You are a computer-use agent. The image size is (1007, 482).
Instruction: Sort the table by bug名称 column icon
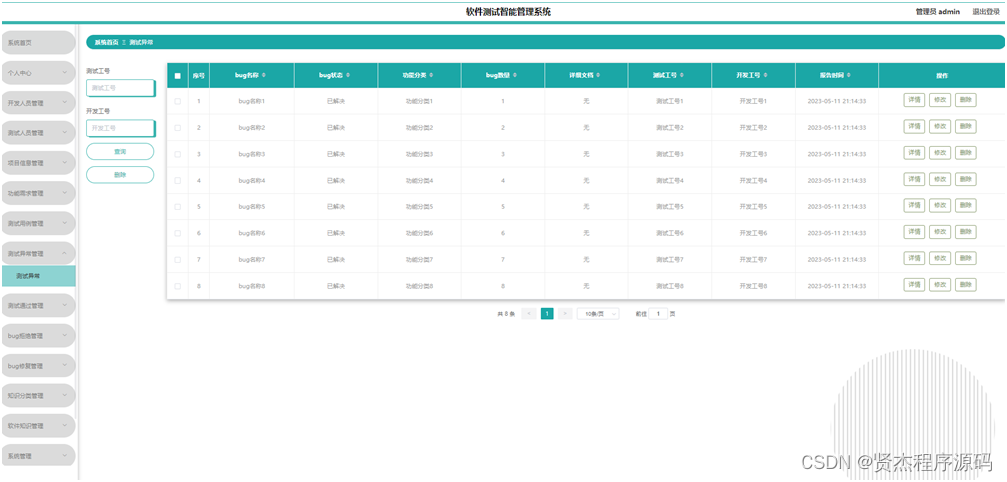[264, 76]
